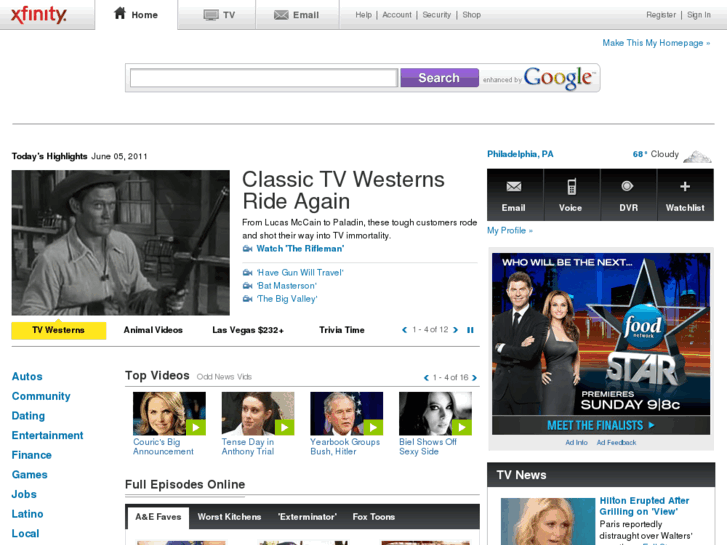Click the Help link
The image size is (727, 545).
tap(364, 15)
